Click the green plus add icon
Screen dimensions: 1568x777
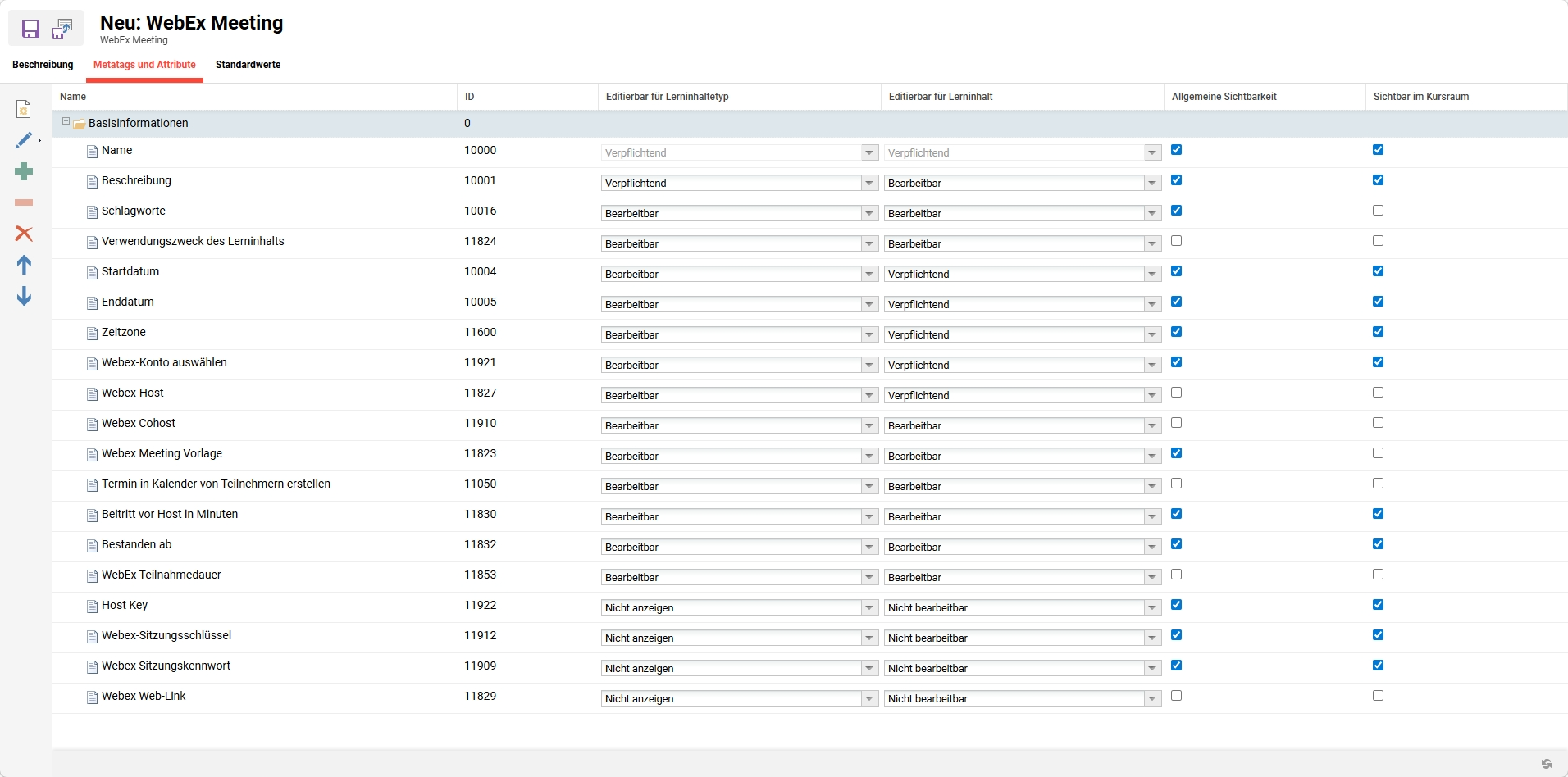pos(24,171)
